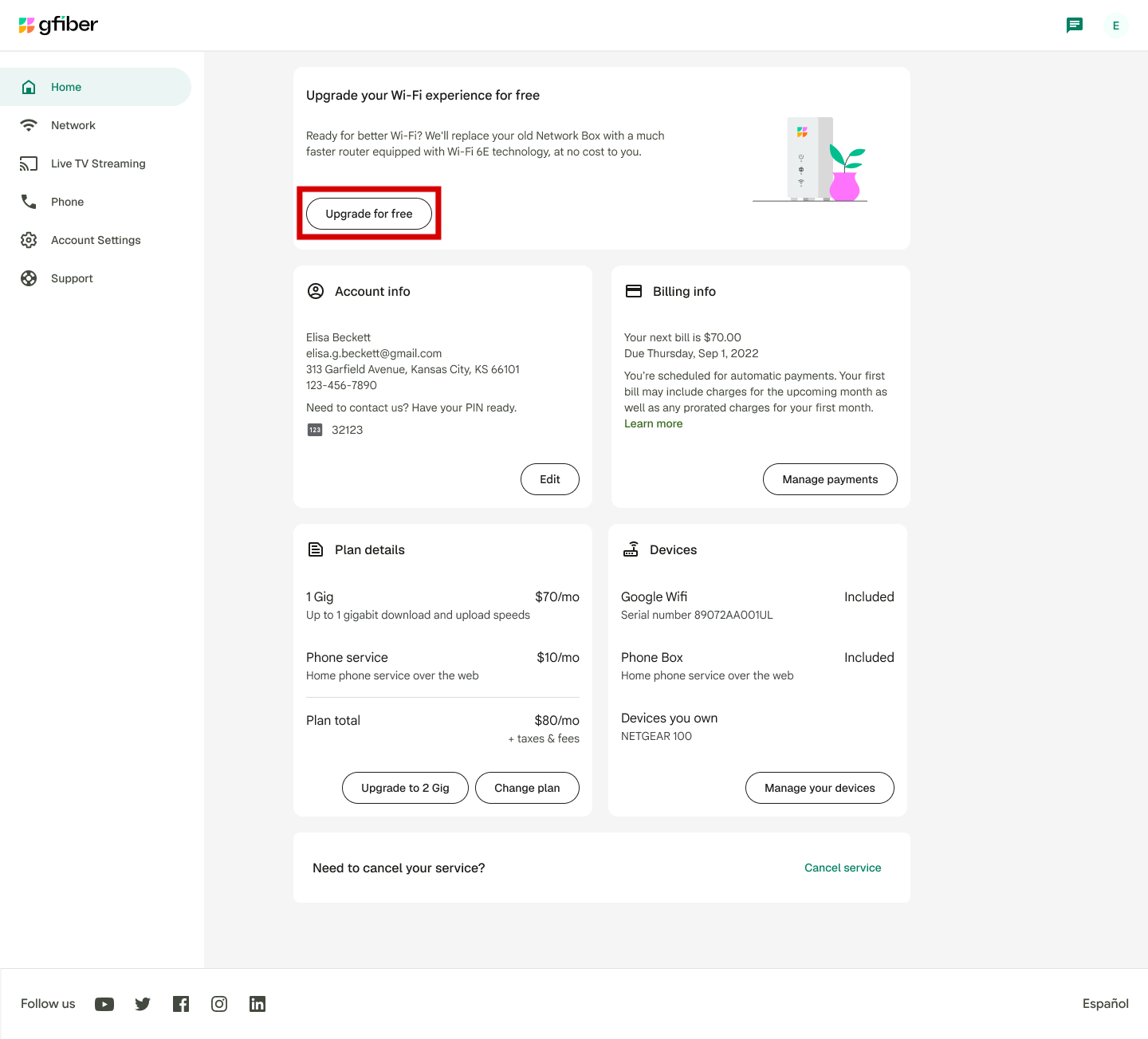
Task: Edit the account info
Action: [x=550, y=479]
